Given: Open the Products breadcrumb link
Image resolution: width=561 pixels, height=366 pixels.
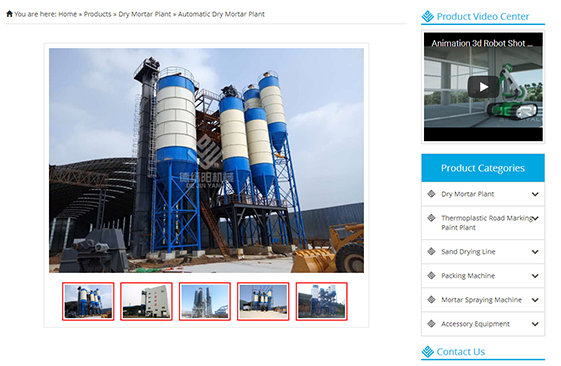Looking at the screenshot, I should (x=97, y=14).
